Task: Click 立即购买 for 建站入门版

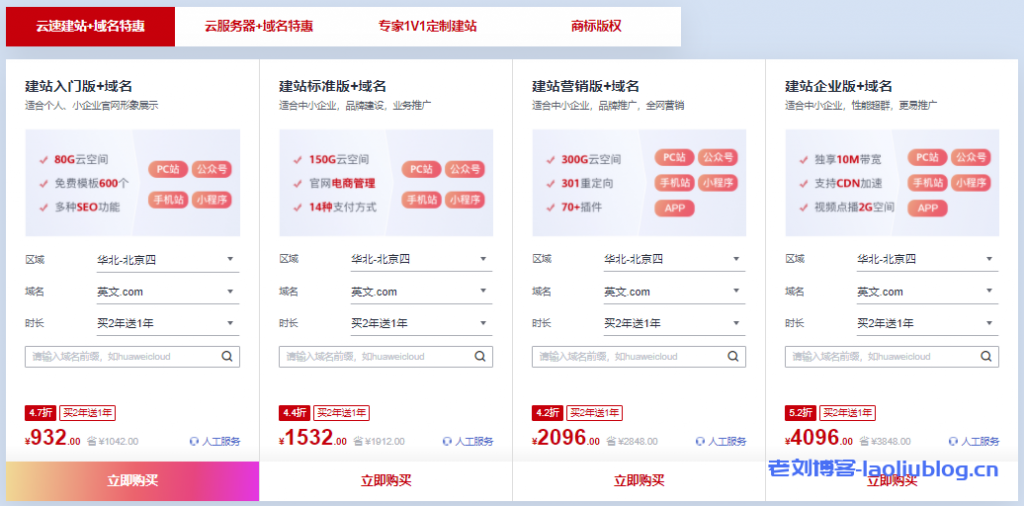Action: point(132,481)
